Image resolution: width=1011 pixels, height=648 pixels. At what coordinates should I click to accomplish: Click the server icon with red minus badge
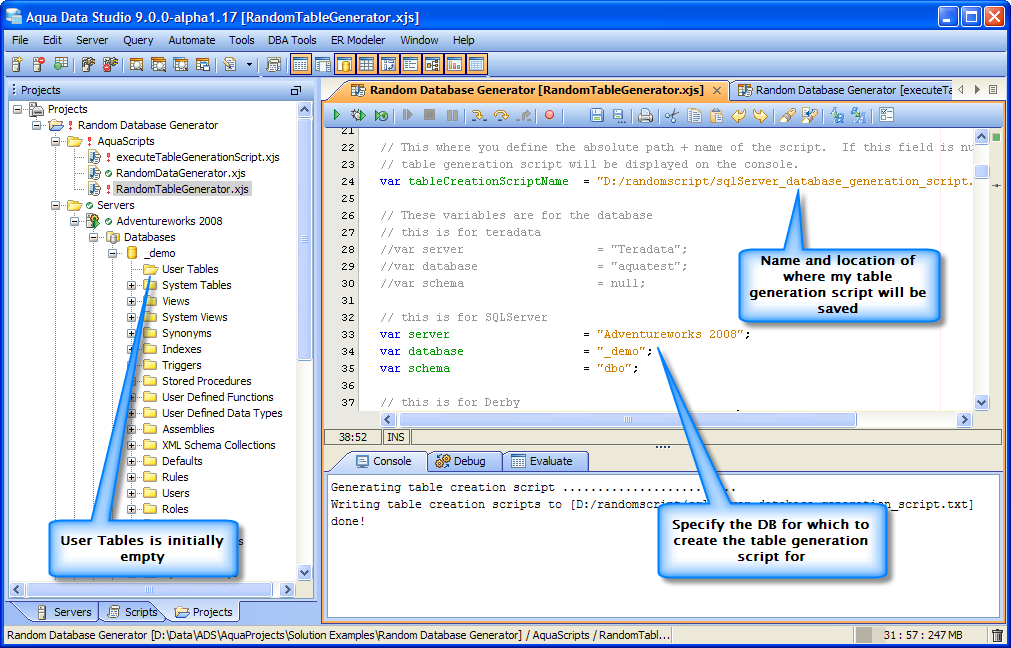tap(39, 64)
